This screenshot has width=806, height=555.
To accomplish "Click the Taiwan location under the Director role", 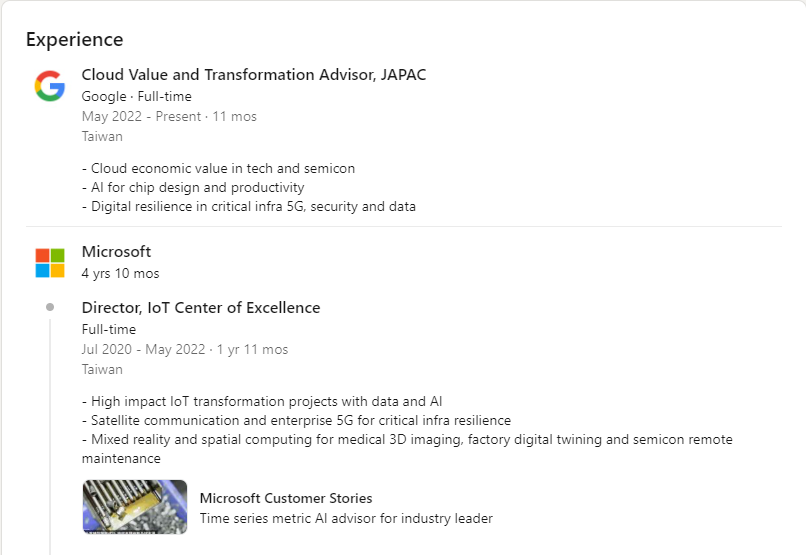I will point(102,369).
